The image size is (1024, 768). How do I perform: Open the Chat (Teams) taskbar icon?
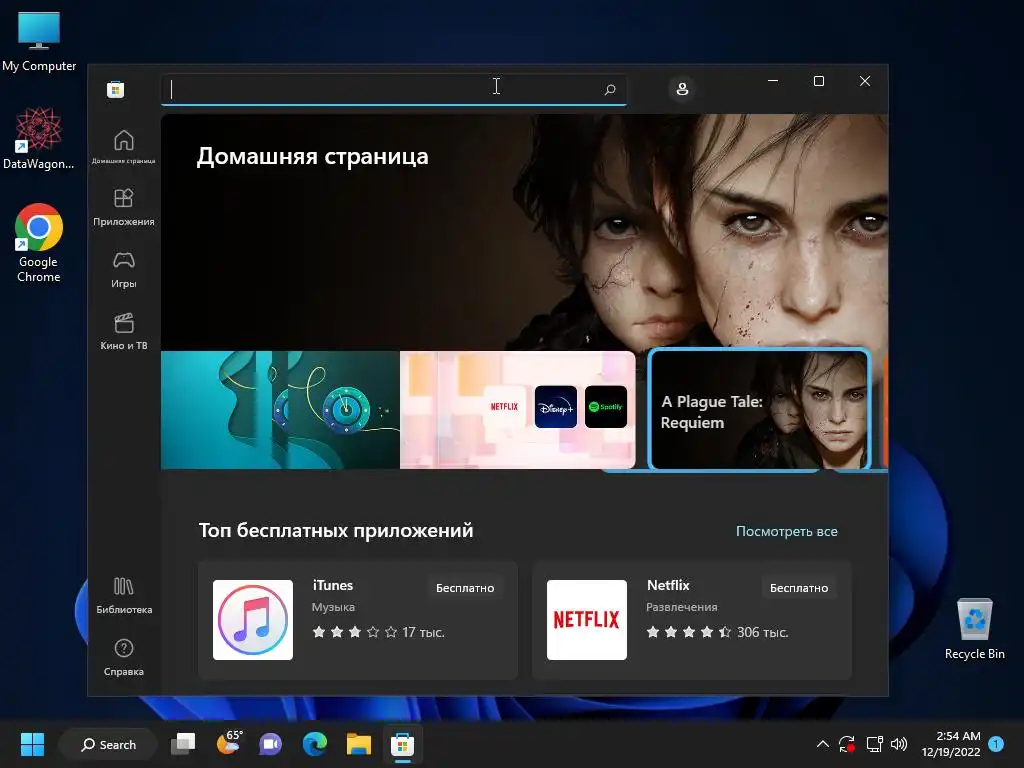click(270, 744)
